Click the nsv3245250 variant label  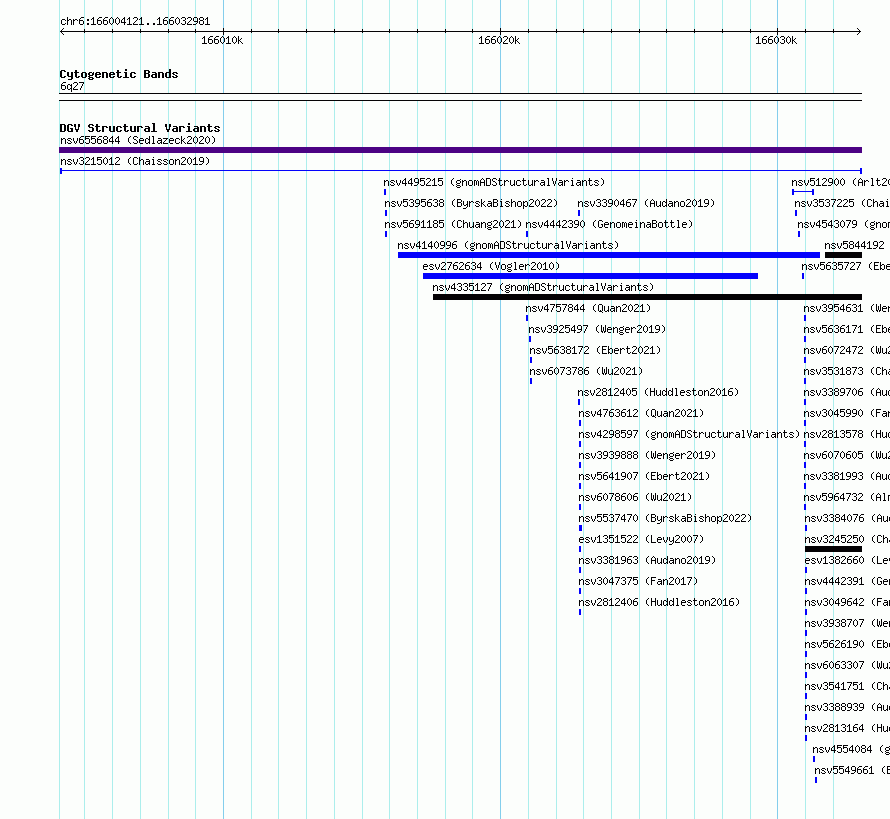[847, 539]
